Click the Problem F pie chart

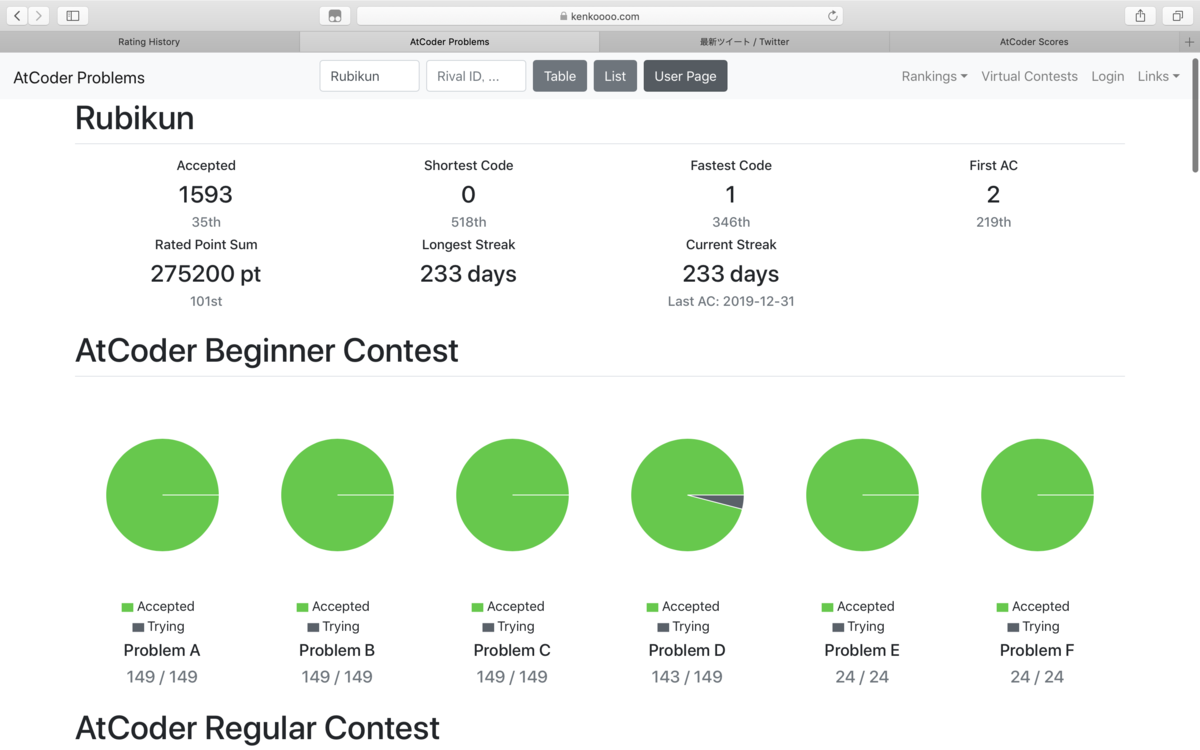click(x=1037, y=495)
